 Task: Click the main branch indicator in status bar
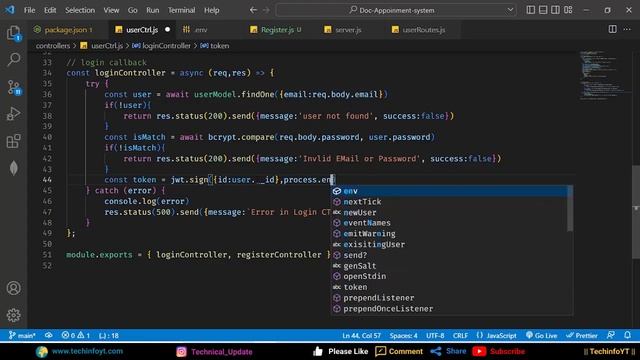coord(22,336)
